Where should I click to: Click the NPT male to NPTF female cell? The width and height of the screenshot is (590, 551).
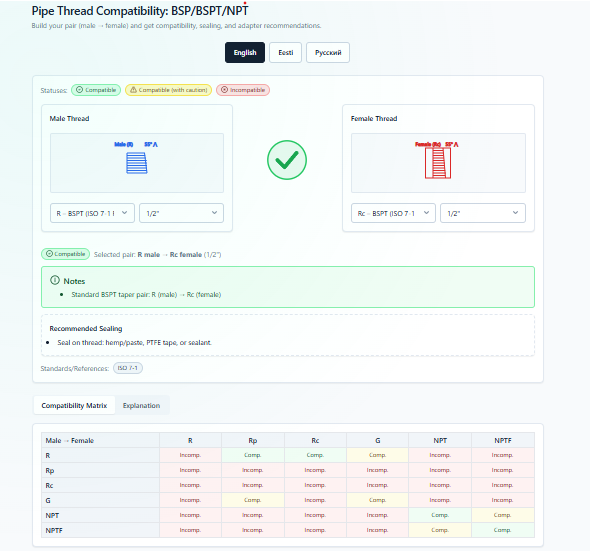(x=503, y=515)
